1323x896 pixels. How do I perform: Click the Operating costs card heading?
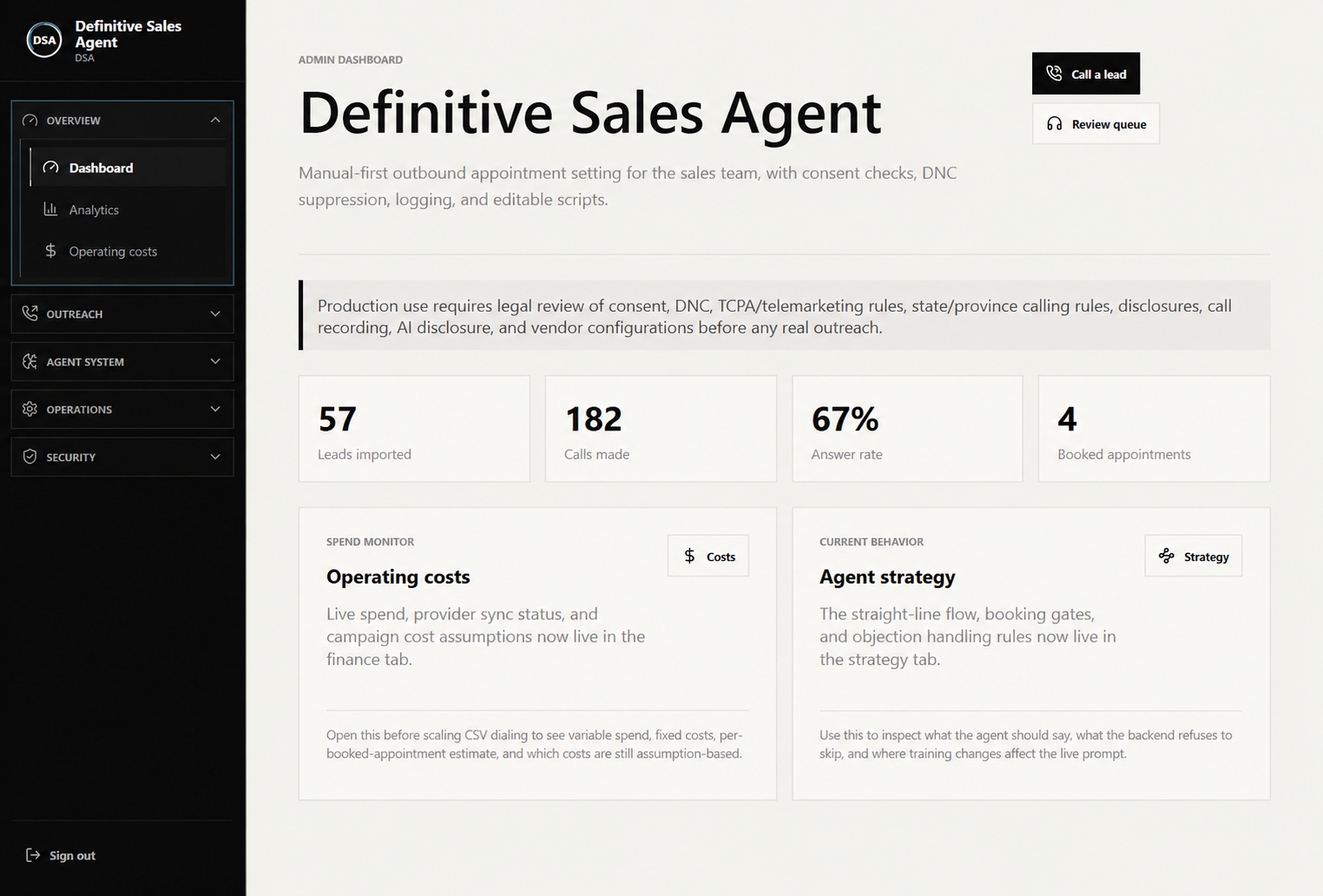pos(398,576)
